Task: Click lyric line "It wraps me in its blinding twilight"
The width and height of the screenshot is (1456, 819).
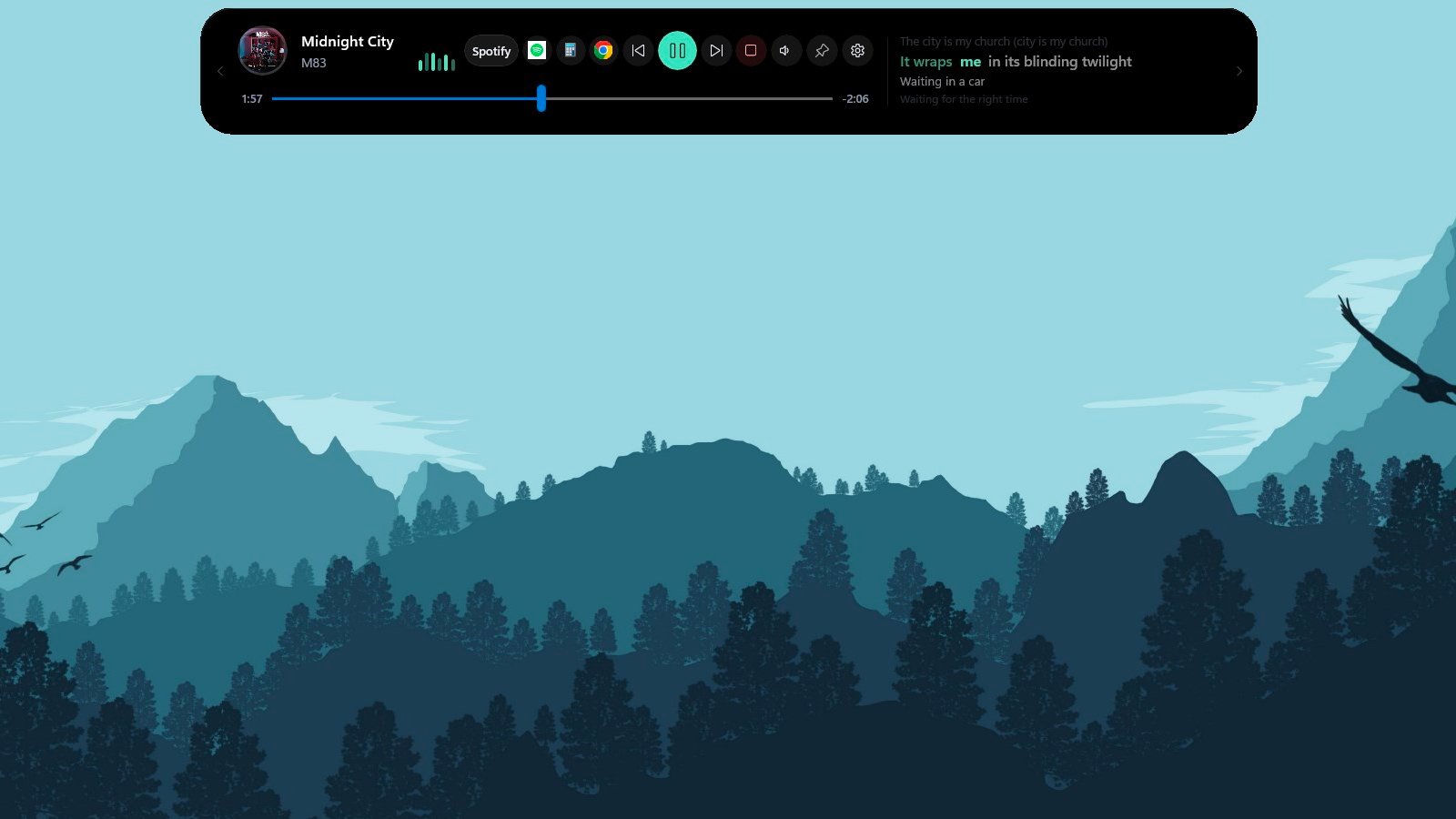Action: pyautogui.click(x=1016, y=62)
